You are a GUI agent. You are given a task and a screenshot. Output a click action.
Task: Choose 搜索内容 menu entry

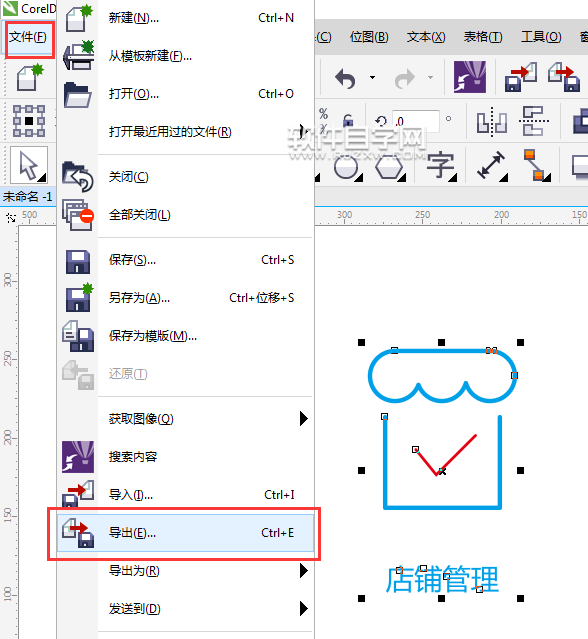coord(185,456)
